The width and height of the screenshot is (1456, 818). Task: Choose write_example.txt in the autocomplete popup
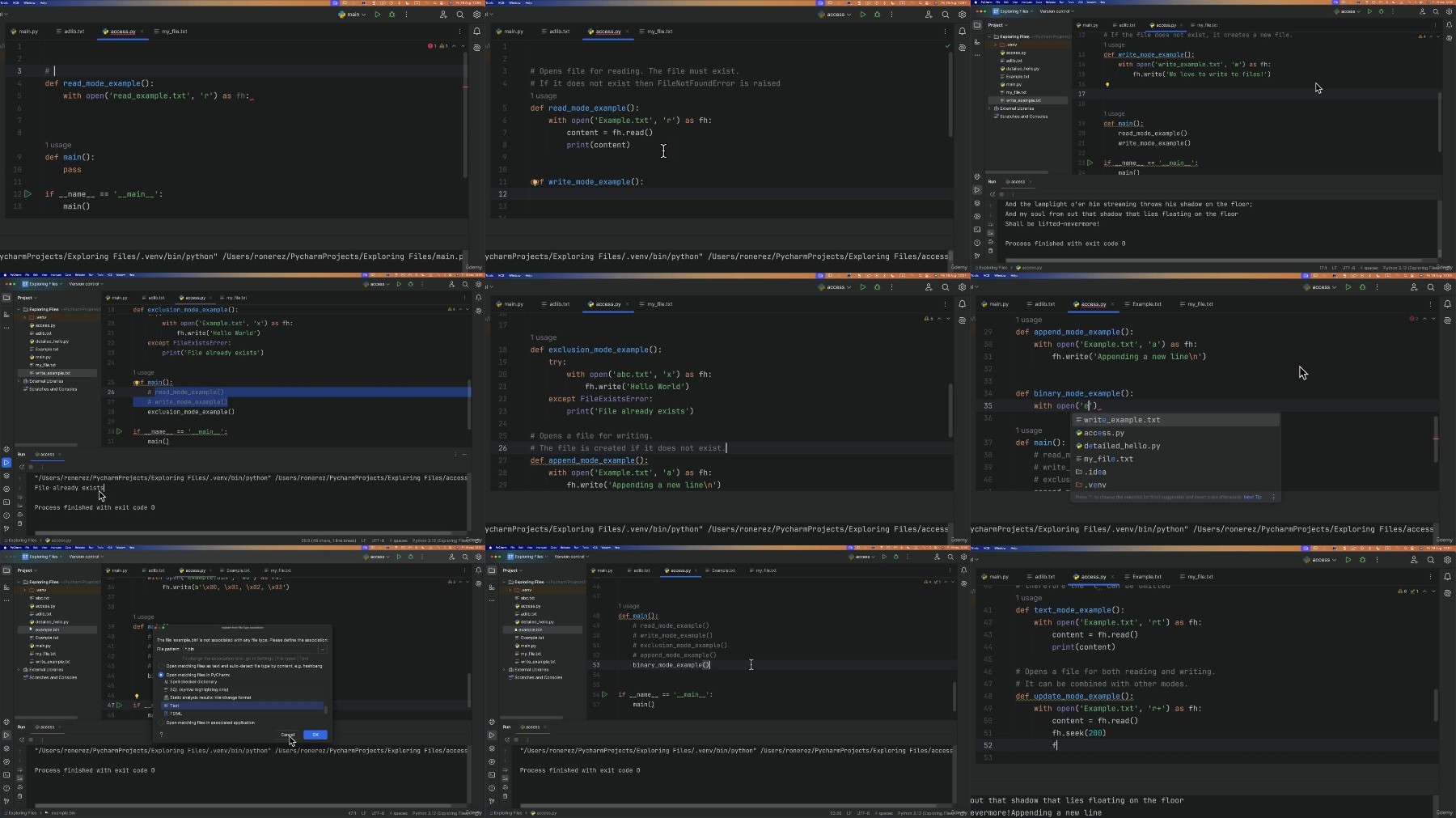pos(1176,420)
